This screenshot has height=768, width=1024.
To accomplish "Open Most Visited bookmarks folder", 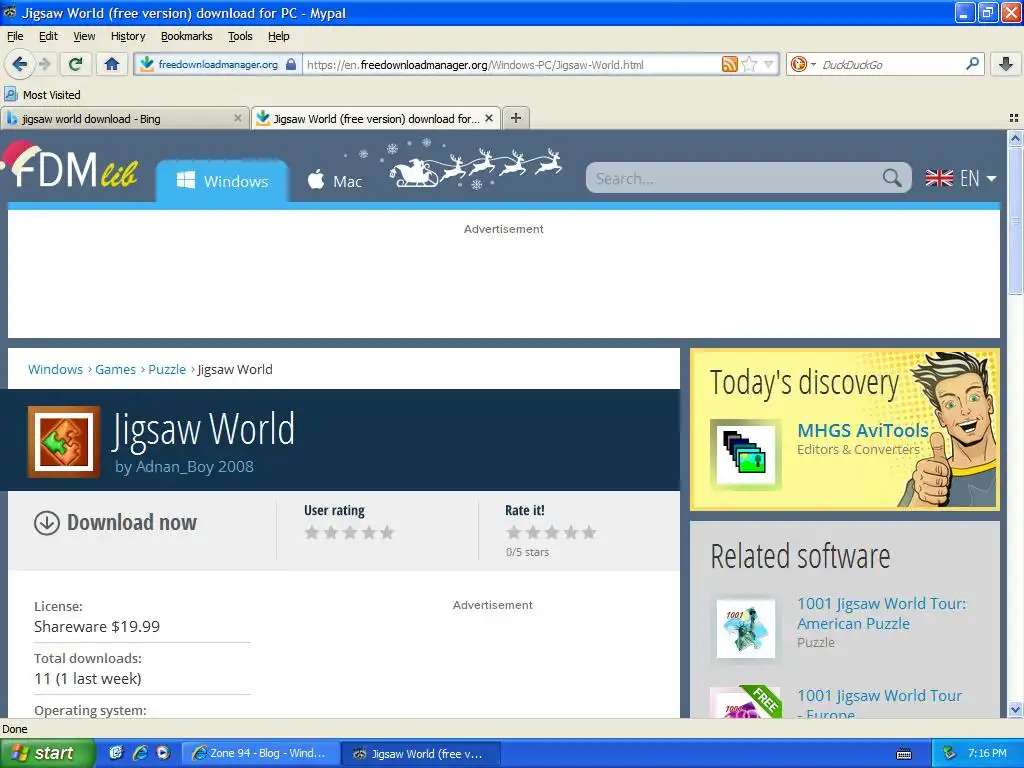I will click(42, 95).
